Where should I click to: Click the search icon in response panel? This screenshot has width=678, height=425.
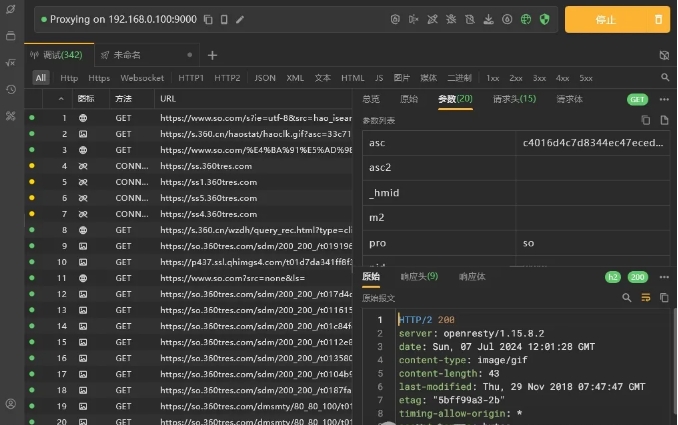pos(627,297)
